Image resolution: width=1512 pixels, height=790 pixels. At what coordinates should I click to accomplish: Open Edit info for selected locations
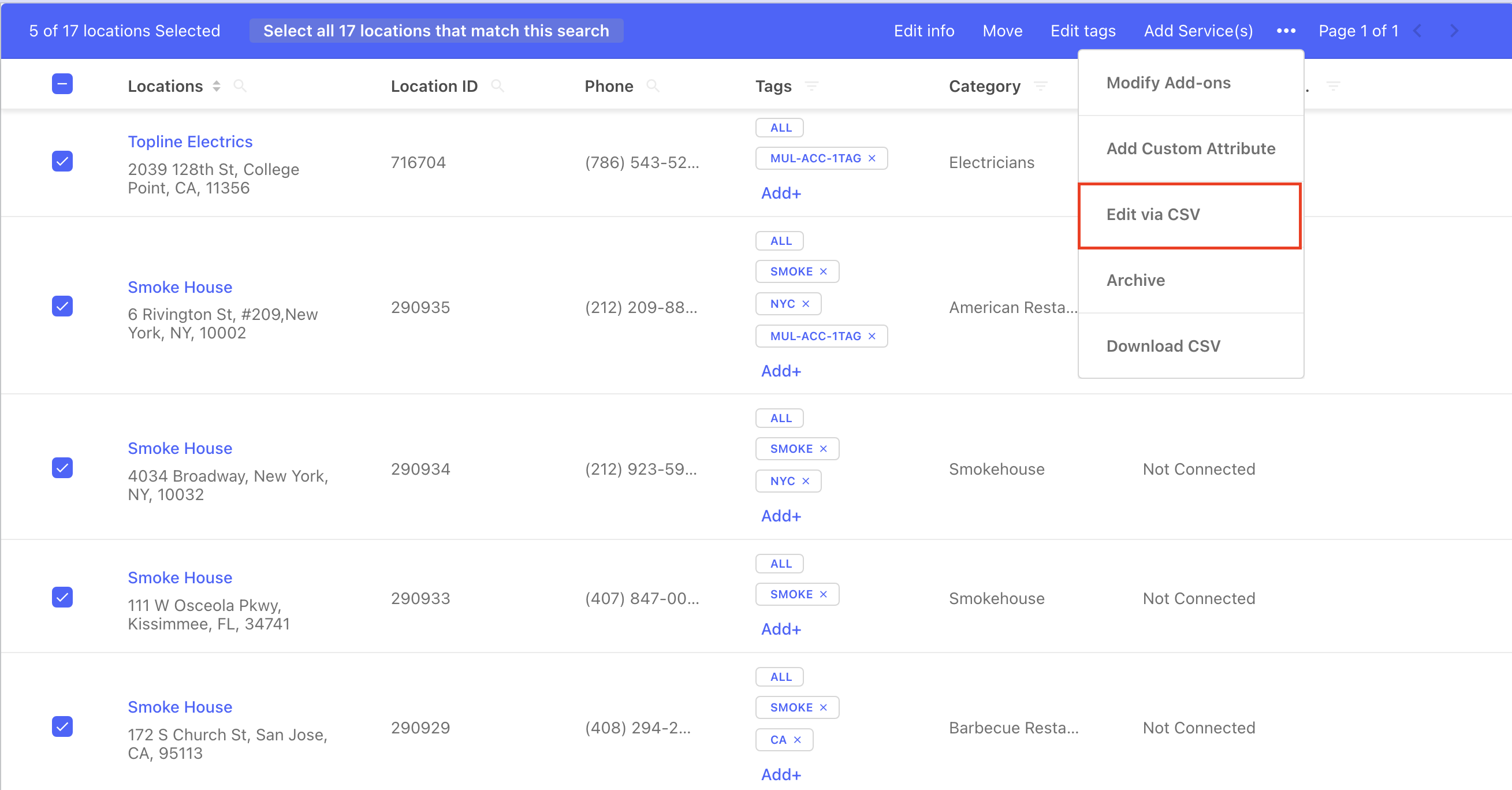[924, 31]
